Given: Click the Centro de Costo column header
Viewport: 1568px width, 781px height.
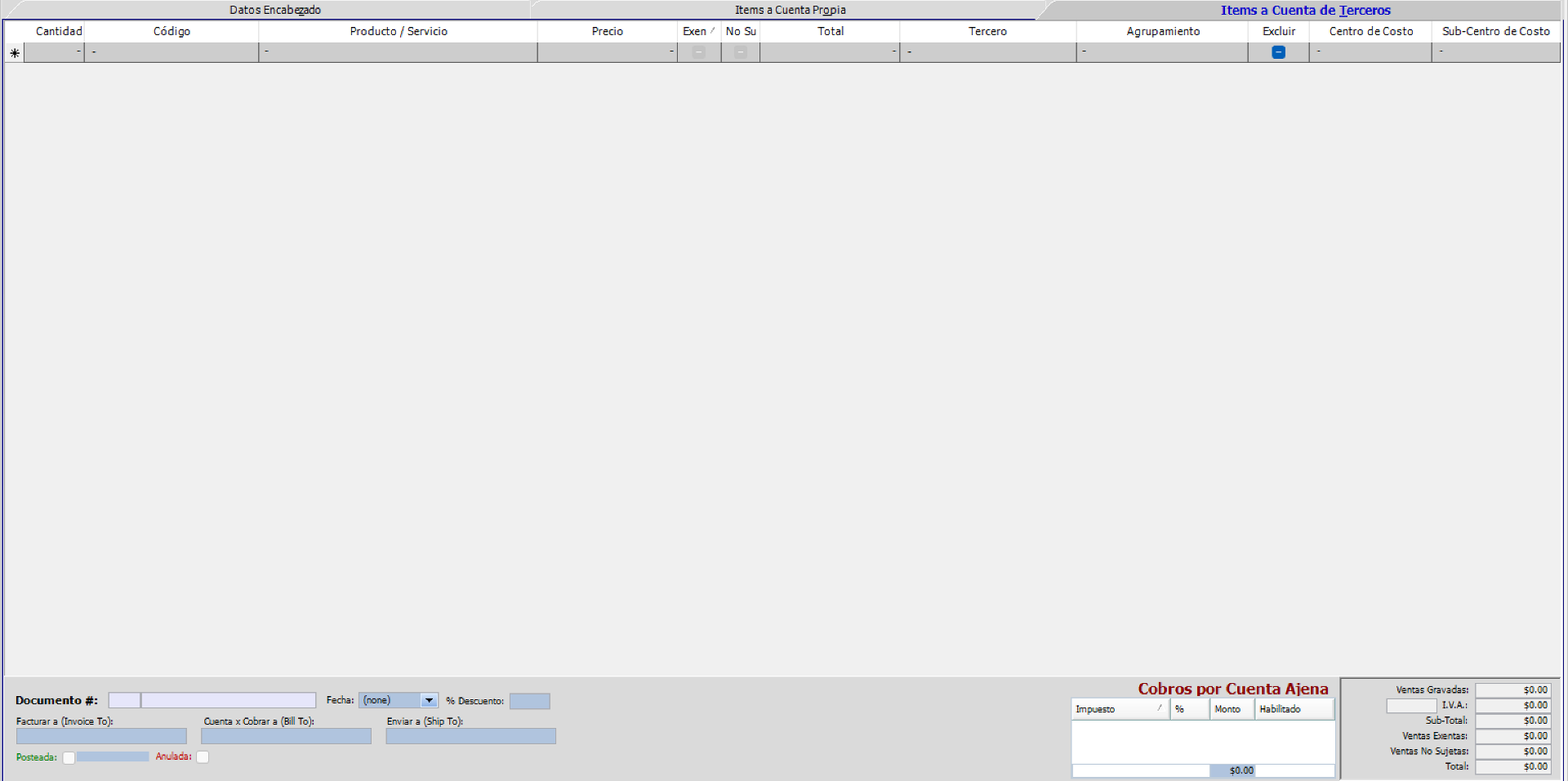Looking at the screenshot, I should [1370, 31].
